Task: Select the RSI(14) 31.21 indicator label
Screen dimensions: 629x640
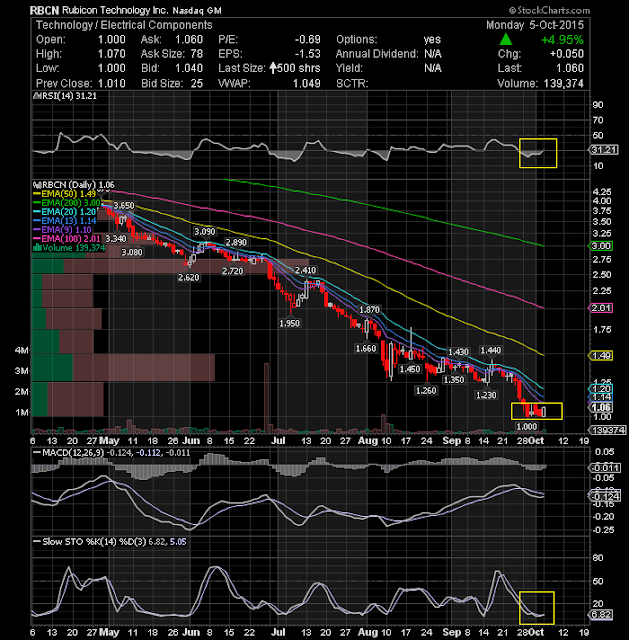Action: (64, 96)
